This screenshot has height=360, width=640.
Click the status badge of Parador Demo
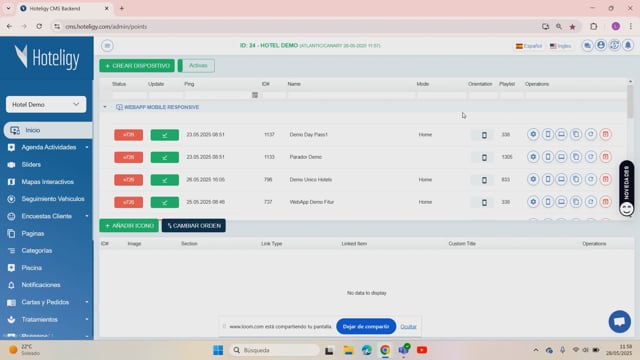[x=129, y=157]
